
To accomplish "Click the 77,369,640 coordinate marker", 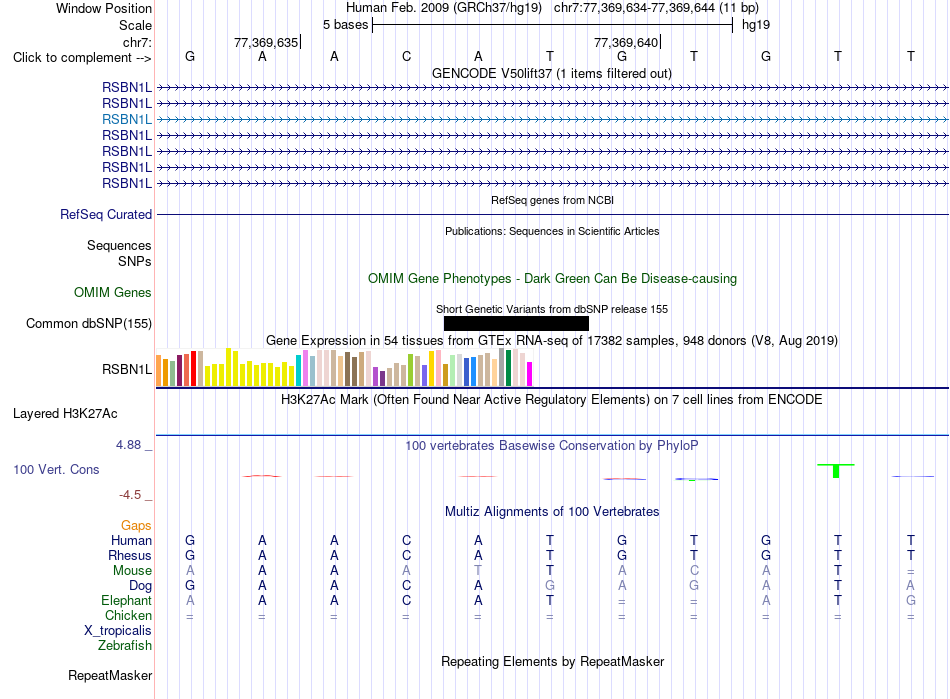I will [x=626, y=42].
